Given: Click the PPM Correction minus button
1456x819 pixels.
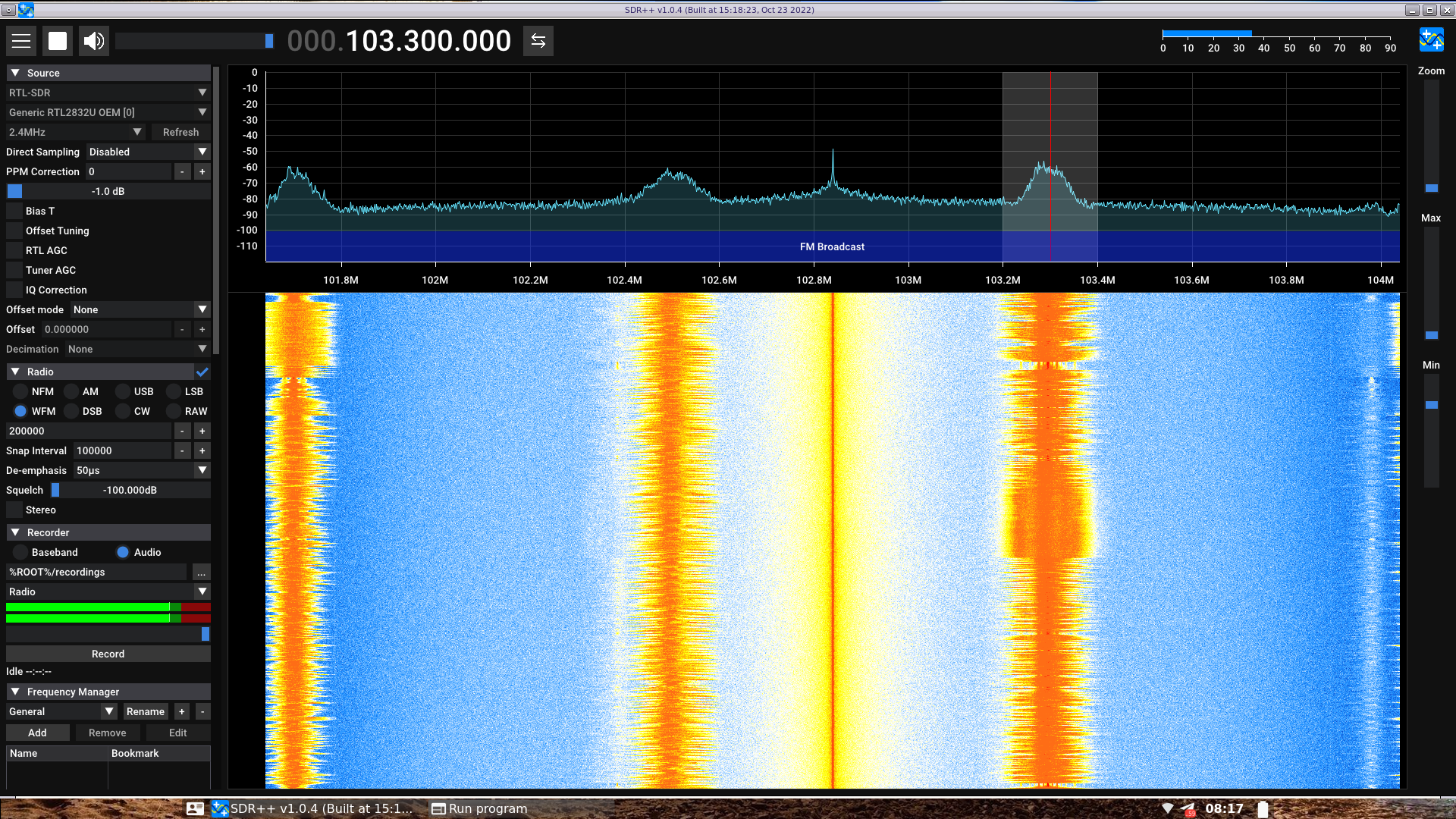Looking at the screenshot, I should pos(182,172).
